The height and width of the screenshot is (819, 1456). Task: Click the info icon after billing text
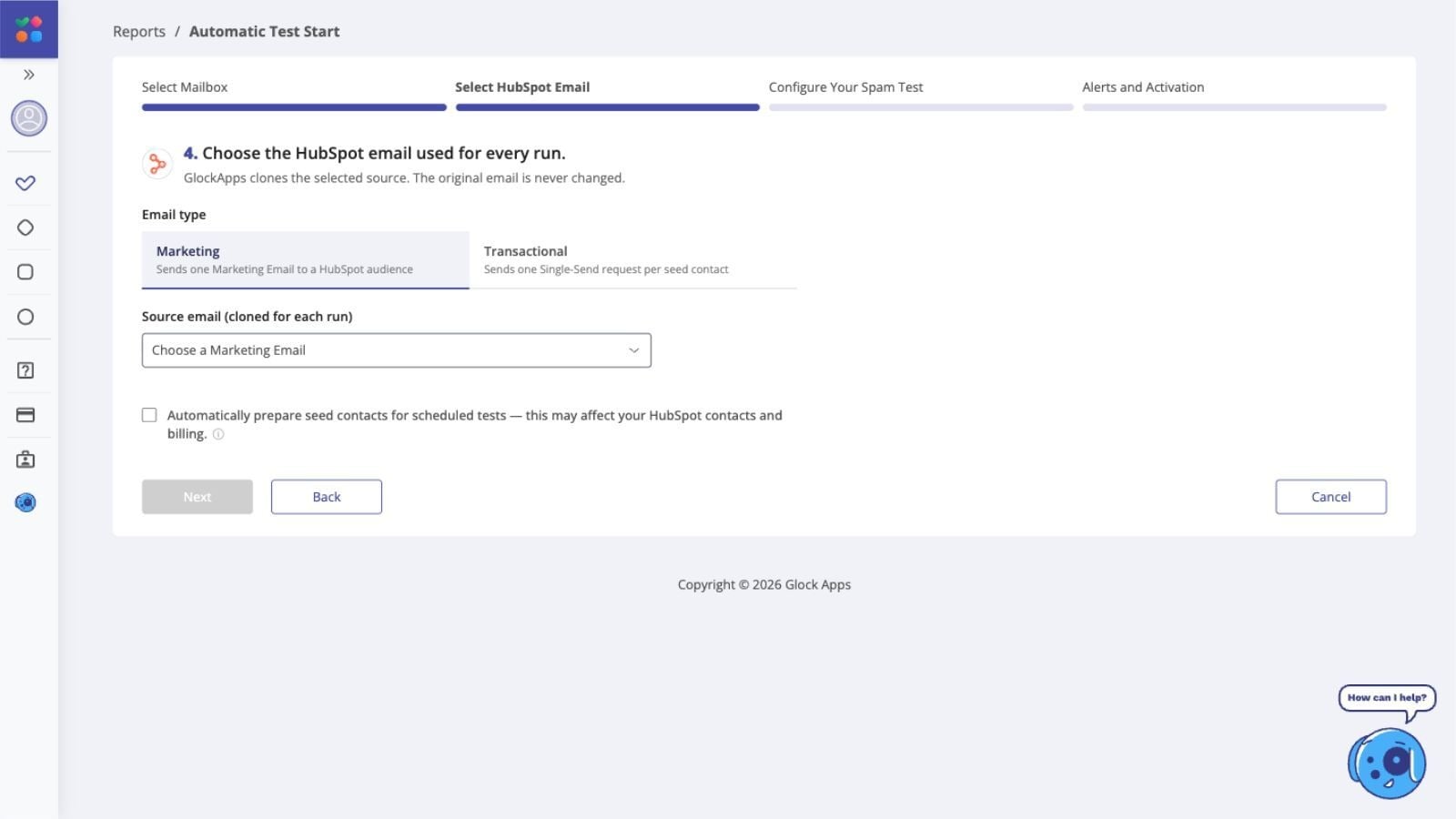coord(218,434)
